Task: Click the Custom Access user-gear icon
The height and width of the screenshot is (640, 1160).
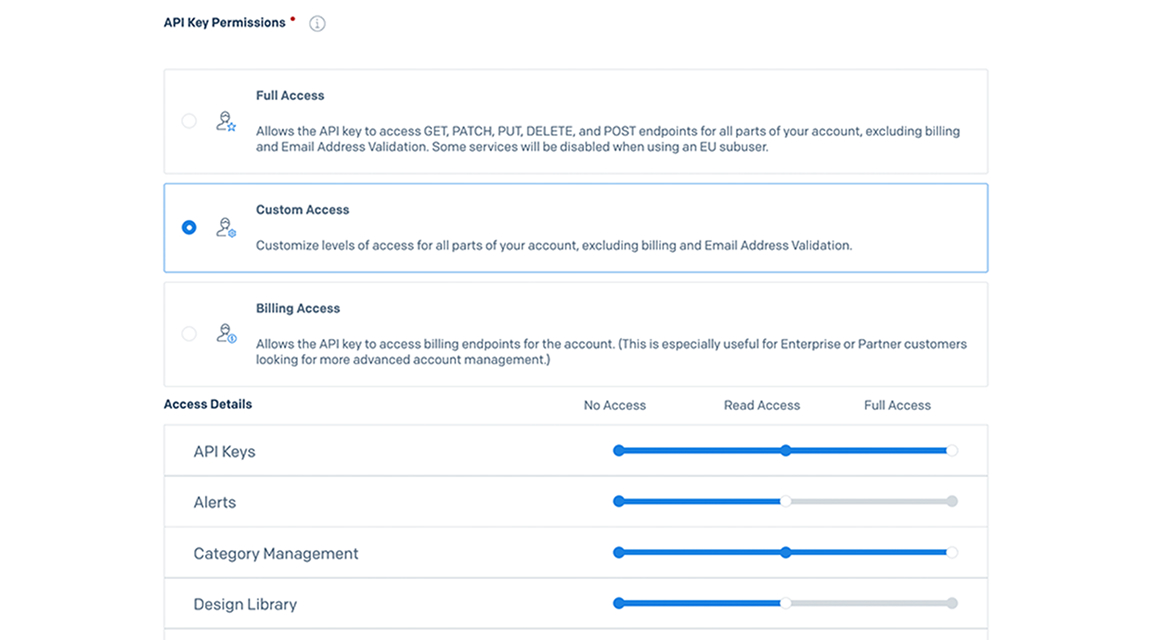Action: (226, 228)
